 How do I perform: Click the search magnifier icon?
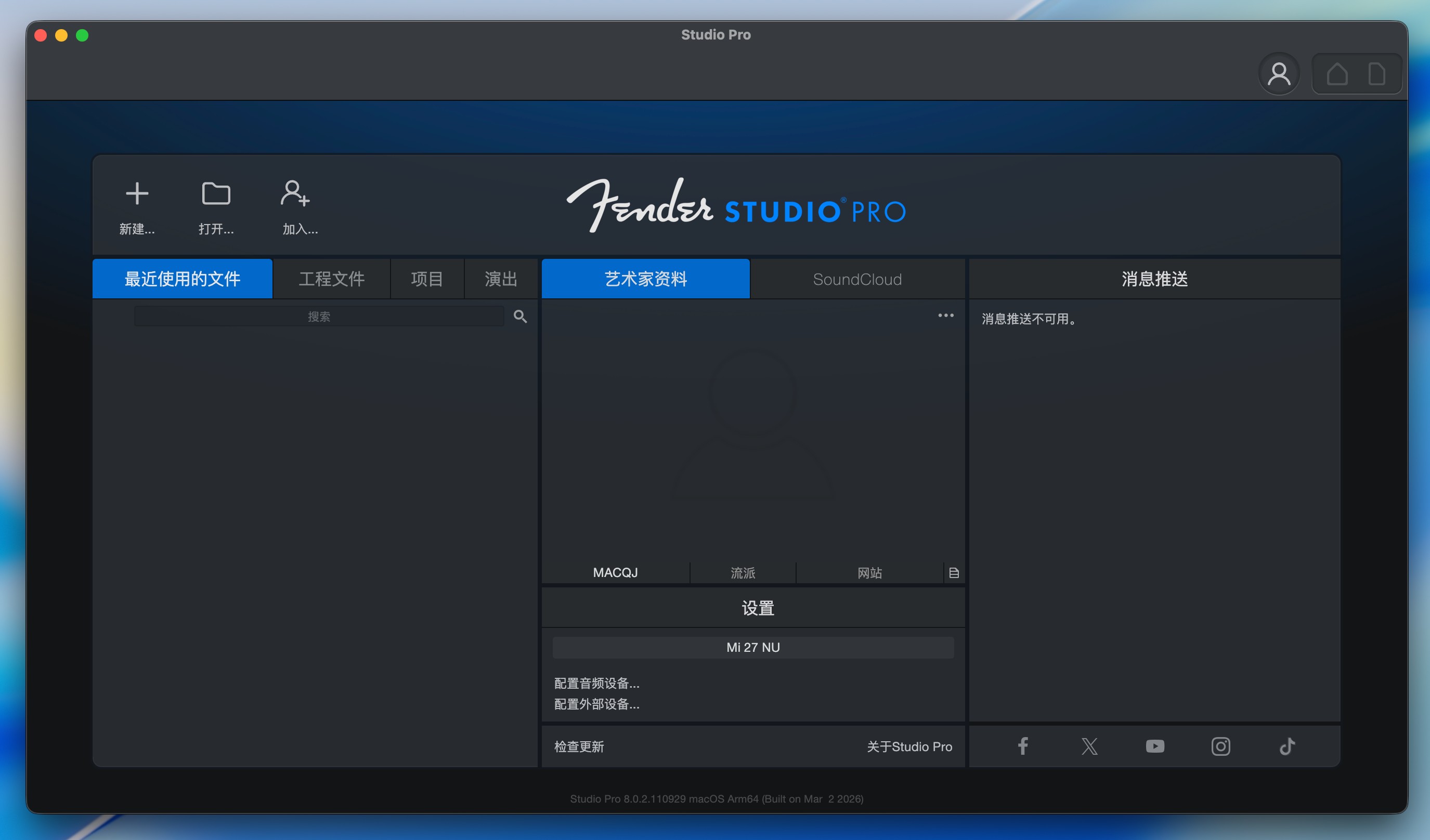pos(520,317)
